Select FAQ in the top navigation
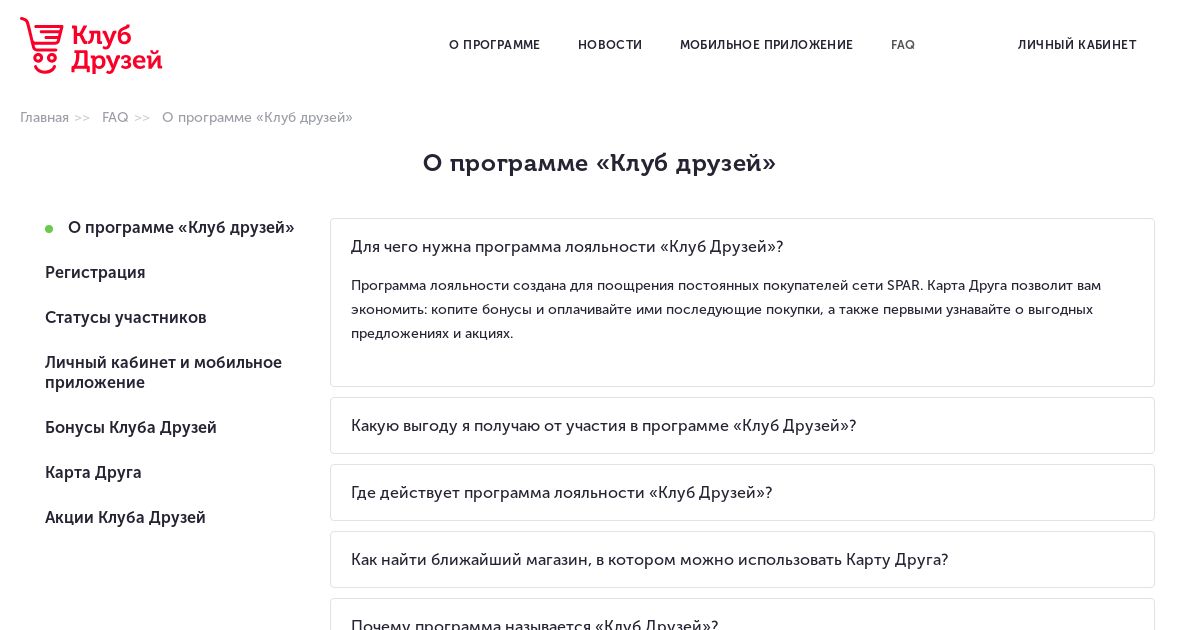Image resolution: width=1200 pixels, height=630 pixels. tap(903, 45)
